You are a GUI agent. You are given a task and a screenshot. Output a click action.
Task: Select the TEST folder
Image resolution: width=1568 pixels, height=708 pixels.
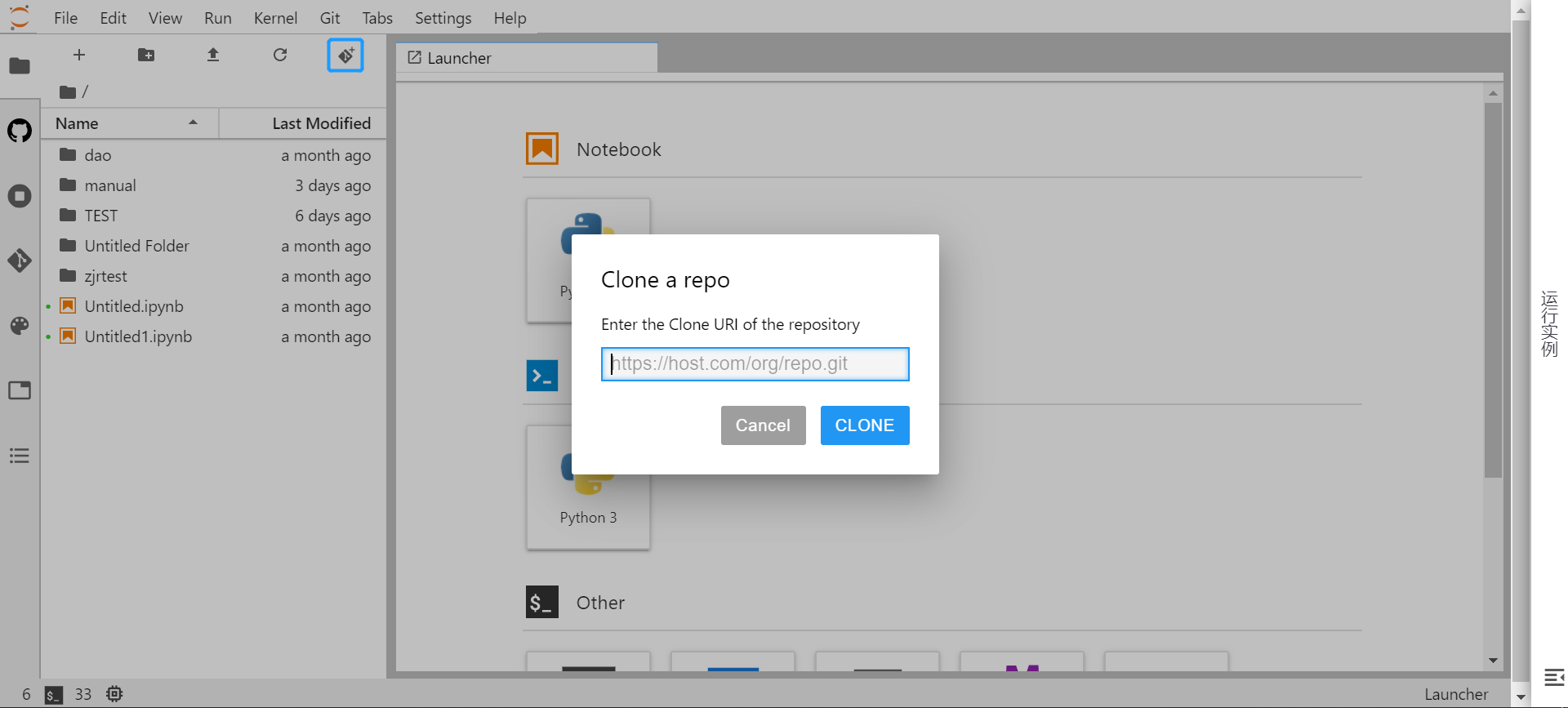coord(214,216)
